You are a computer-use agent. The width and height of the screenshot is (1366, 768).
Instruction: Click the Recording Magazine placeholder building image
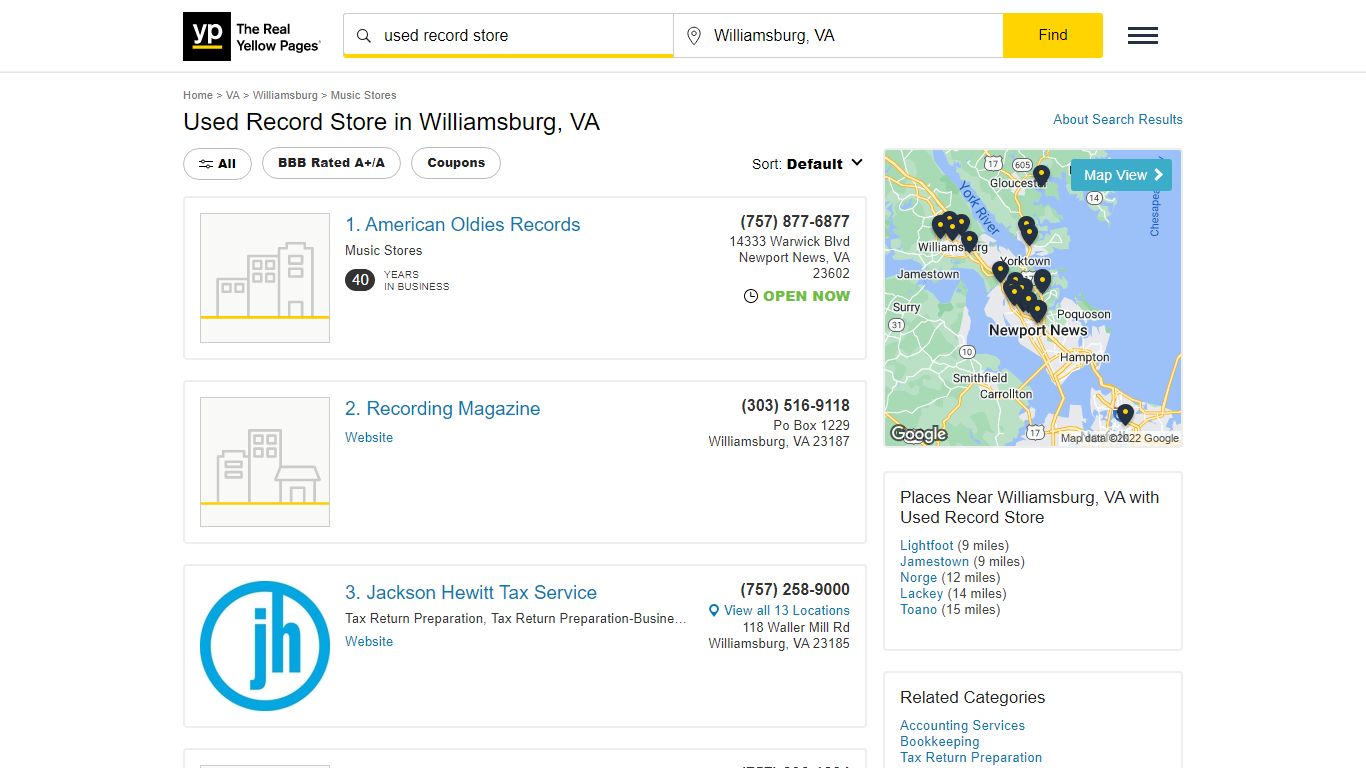265,462
